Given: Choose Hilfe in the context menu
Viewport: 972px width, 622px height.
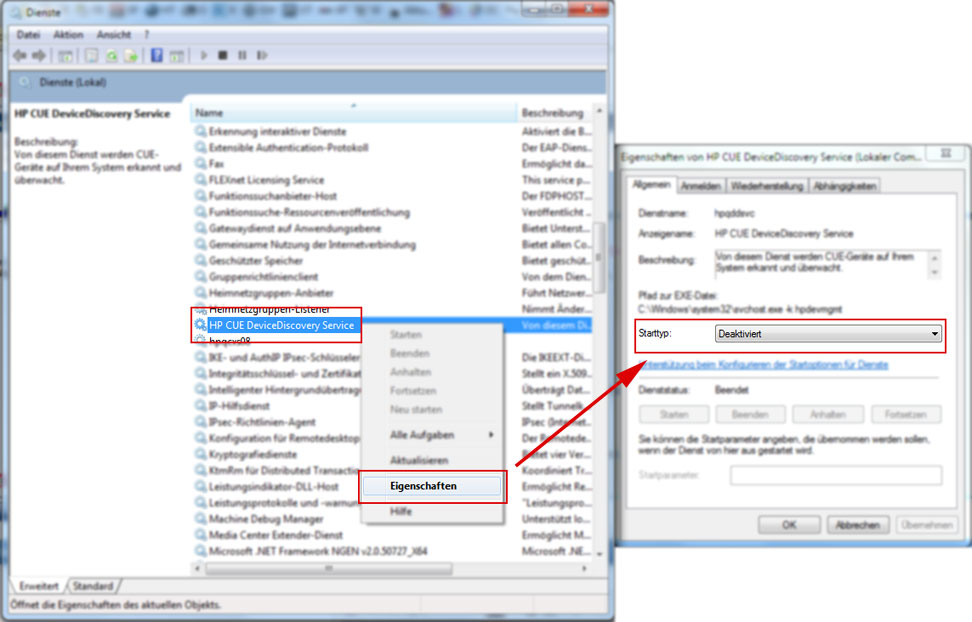Looking at the screenshot, I should [432, 511].
